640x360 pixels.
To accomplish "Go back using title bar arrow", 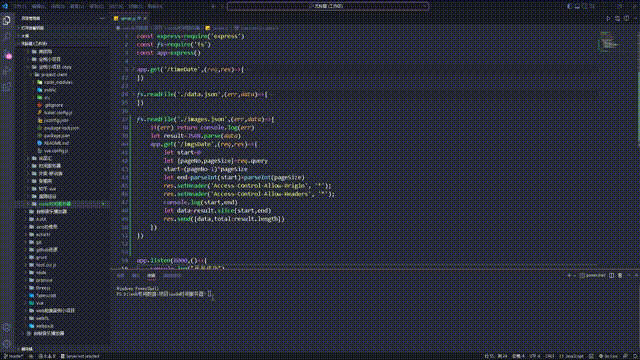I will (213, 6).
